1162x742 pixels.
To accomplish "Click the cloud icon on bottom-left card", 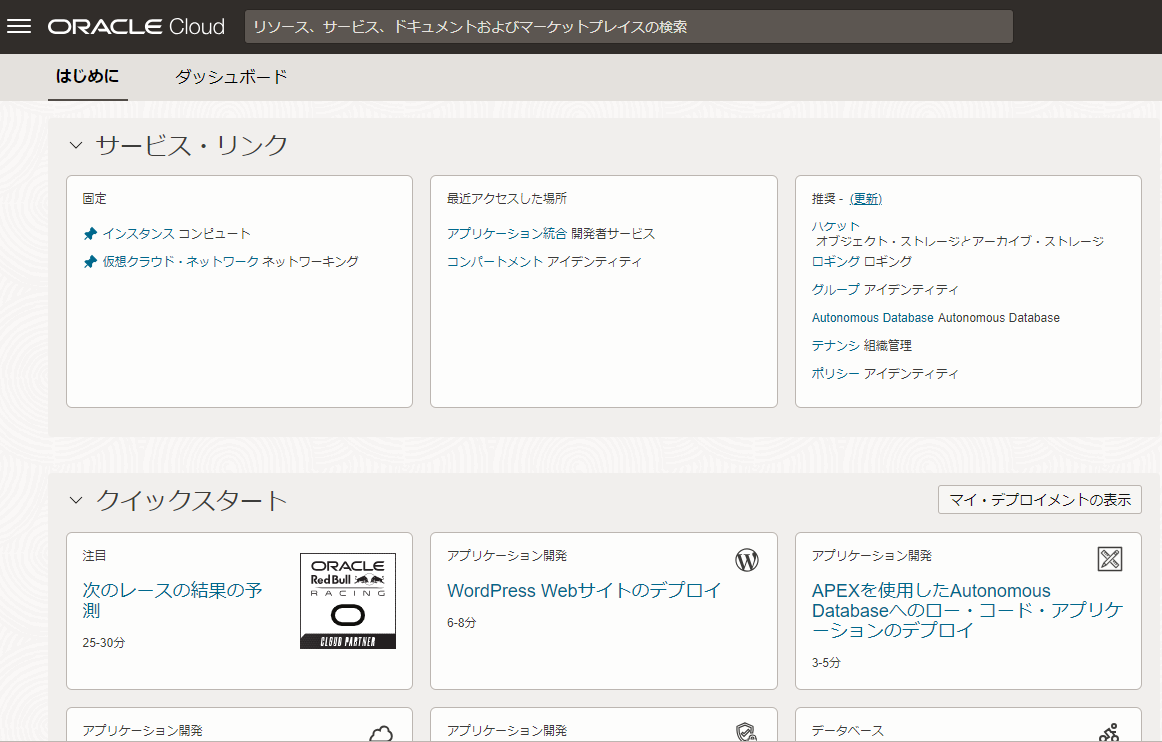I will point(381,734).
